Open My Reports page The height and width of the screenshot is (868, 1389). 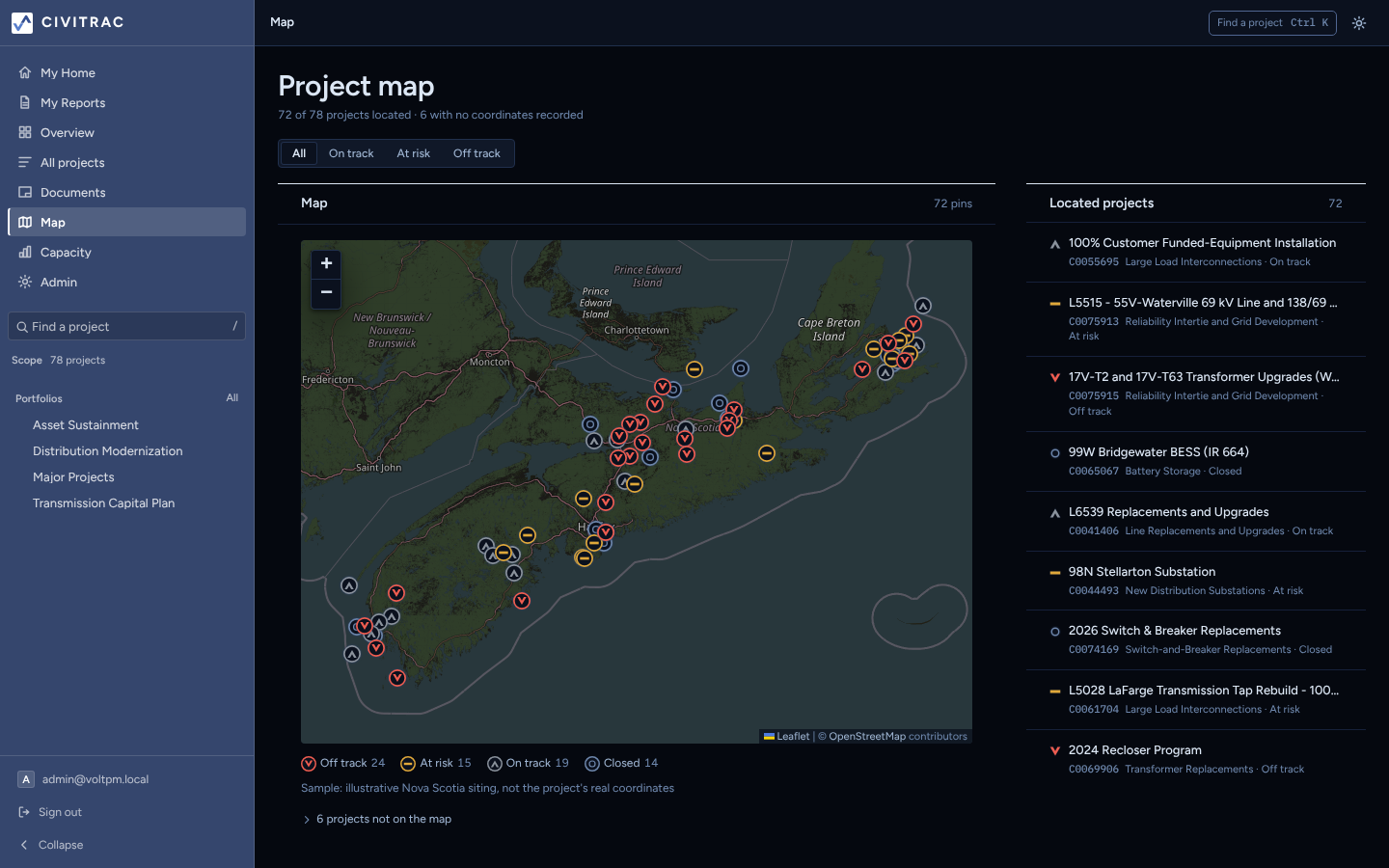pyautogui.click(x=126, y=102)
